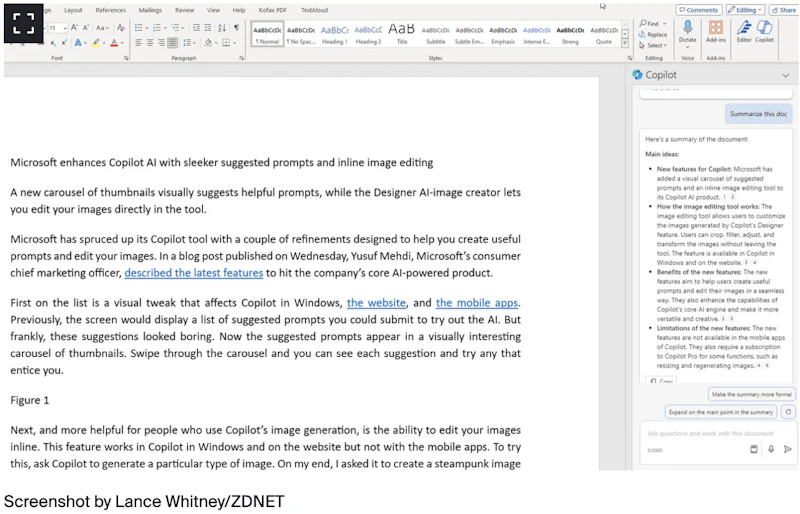
Task: Center align text
Action: coord(150,43)
